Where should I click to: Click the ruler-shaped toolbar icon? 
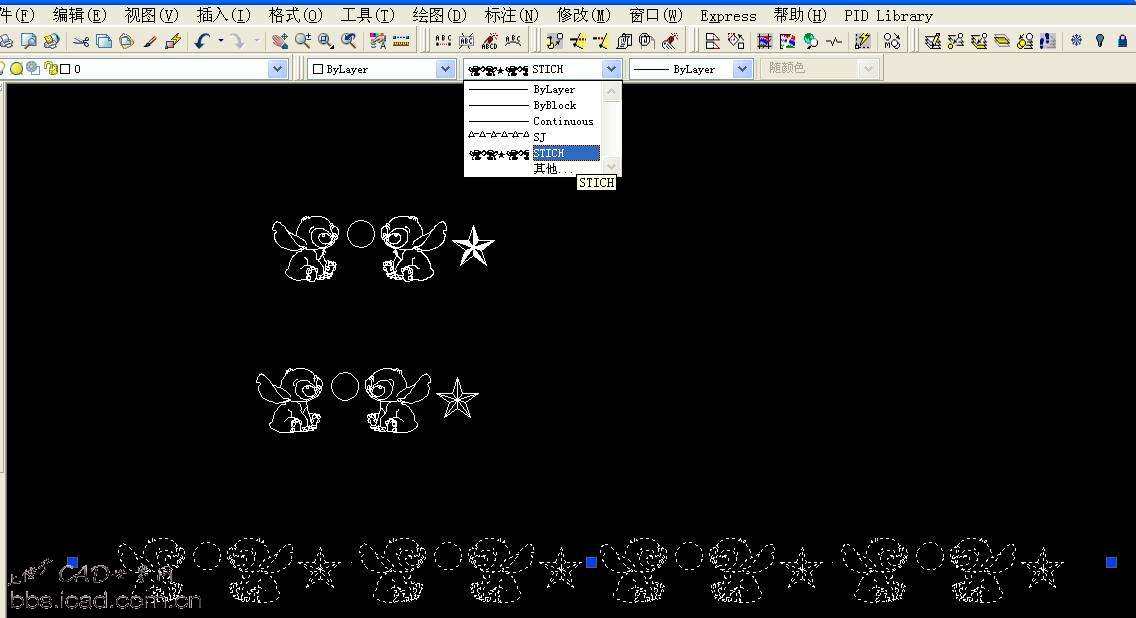pyautogui.click(x=401, y=41)
